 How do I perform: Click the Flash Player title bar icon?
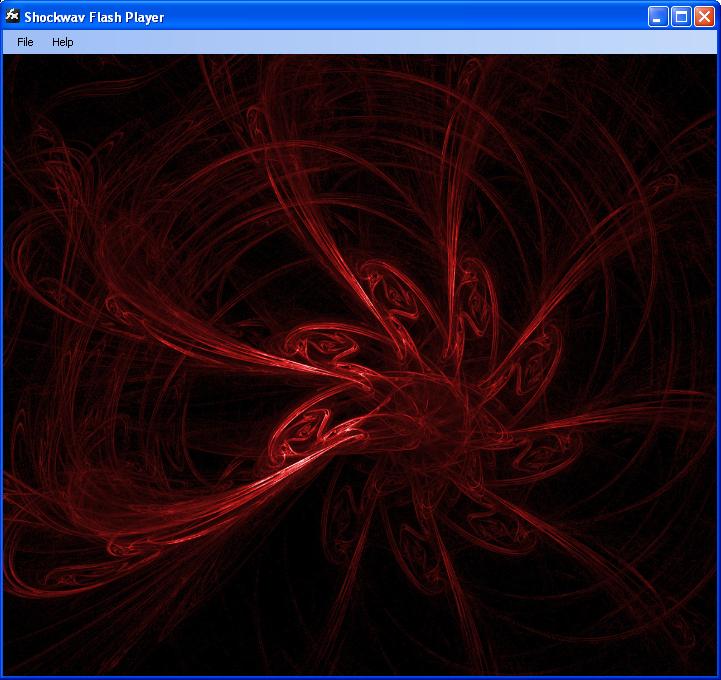click(12, 16)
